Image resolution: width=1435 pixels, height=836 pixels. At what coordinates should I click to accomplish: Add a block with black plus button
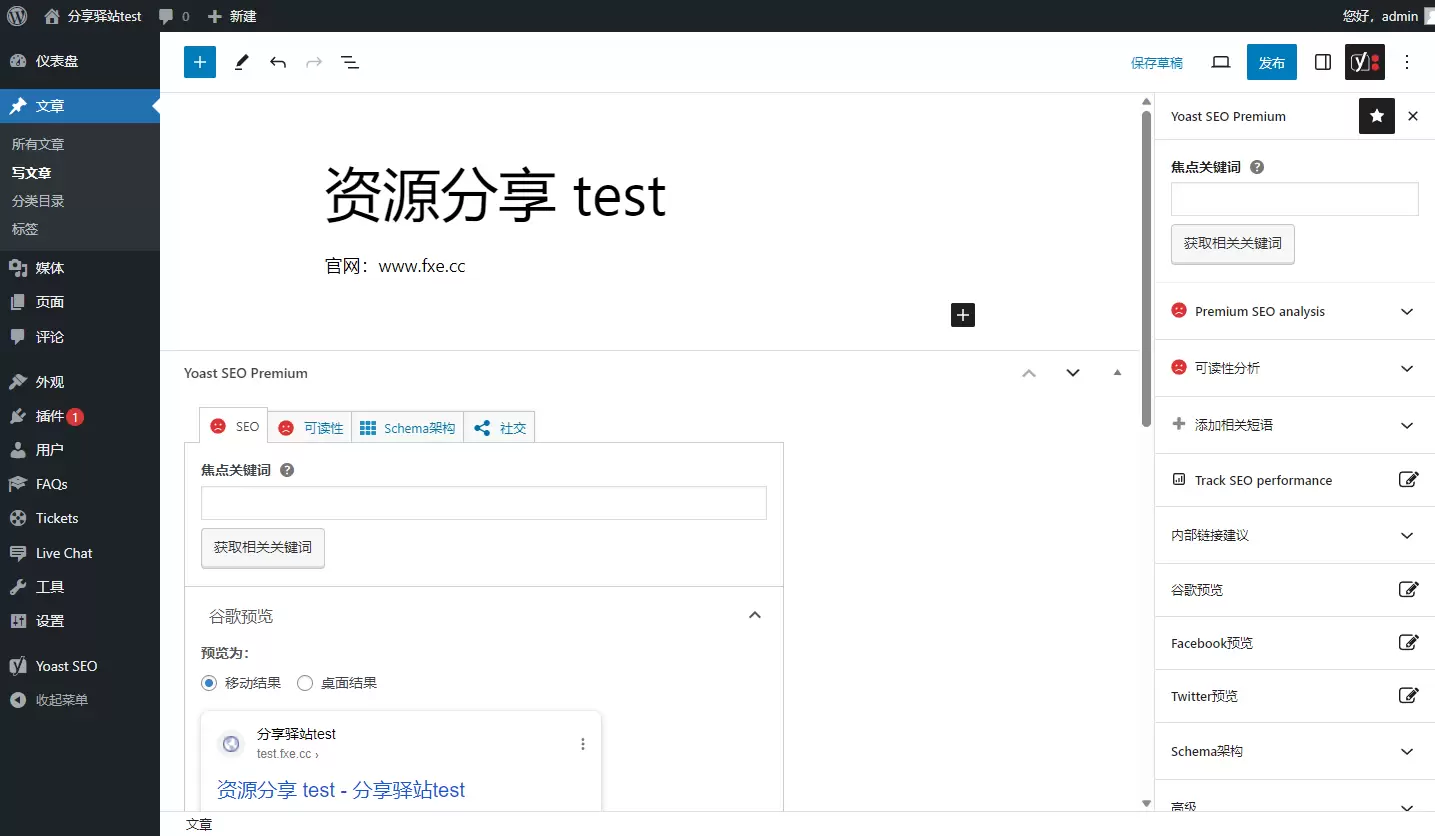963,315
